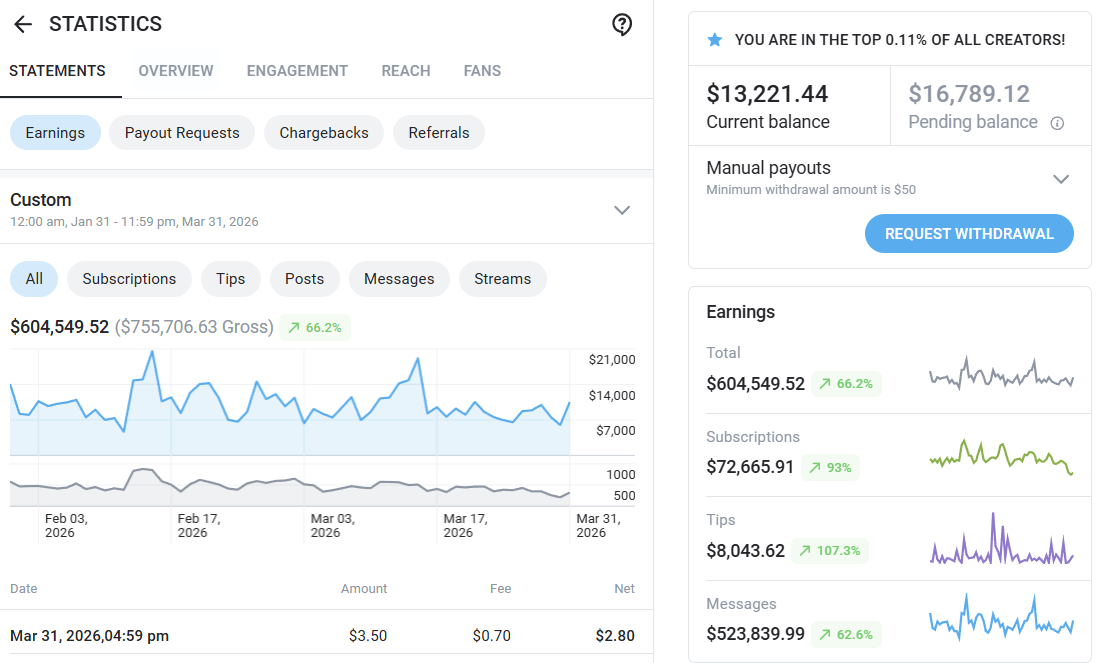
Task: Click the $2.80 net cell
Action: pos(615,636)
